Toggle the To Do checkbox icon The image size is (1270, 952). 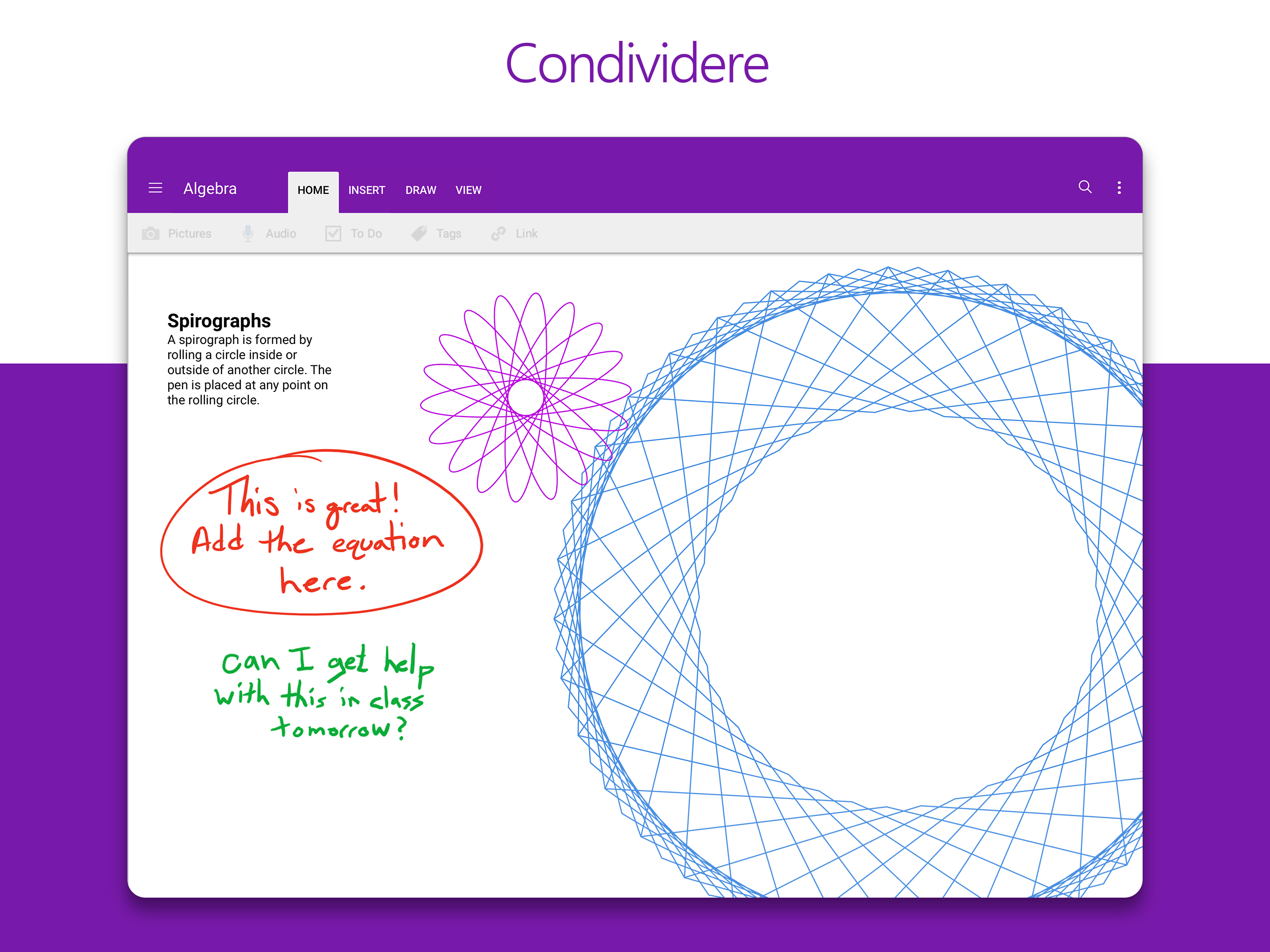coord(333,234)
